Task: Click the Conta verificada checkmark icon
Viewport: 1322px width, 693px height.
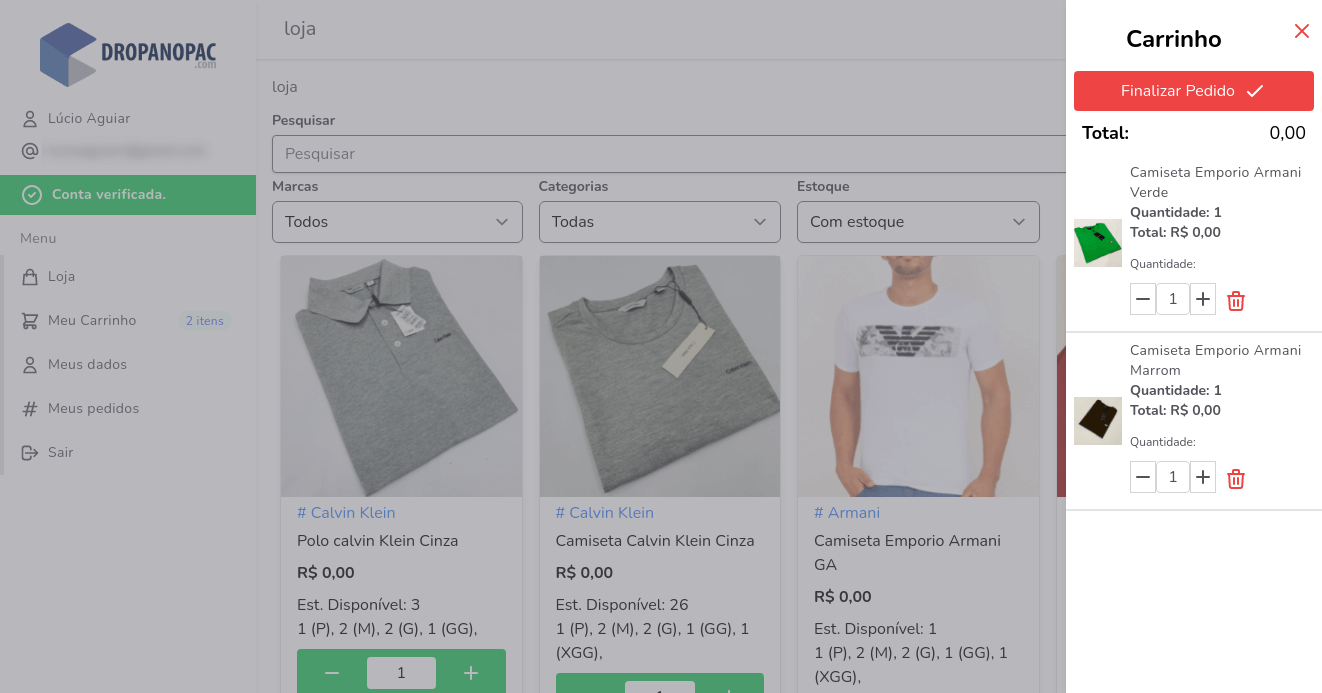Action: pyautogui.click(x=32, y=194)
